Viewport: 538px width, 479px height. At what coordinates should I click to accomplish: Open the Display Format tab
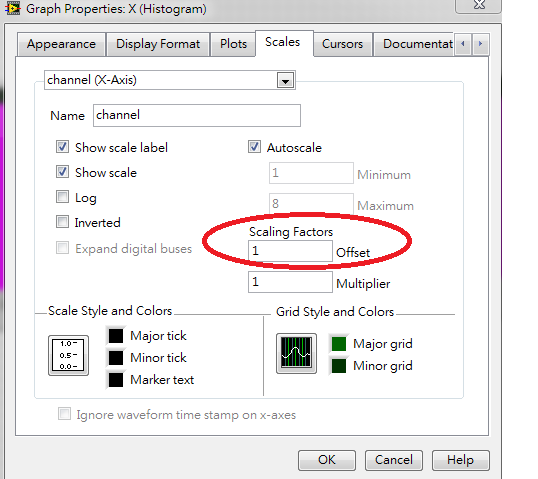158,44
